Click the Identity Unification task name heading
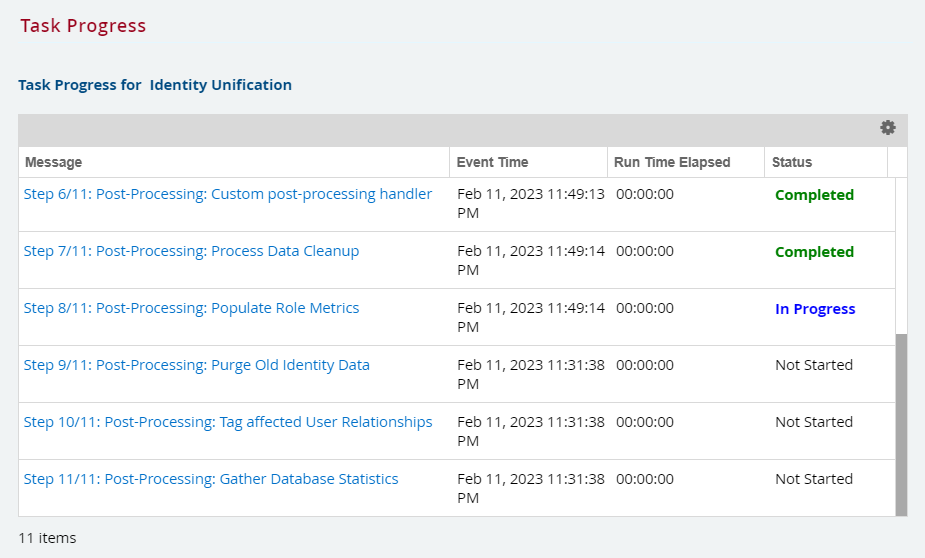 (x=221, y=85)
